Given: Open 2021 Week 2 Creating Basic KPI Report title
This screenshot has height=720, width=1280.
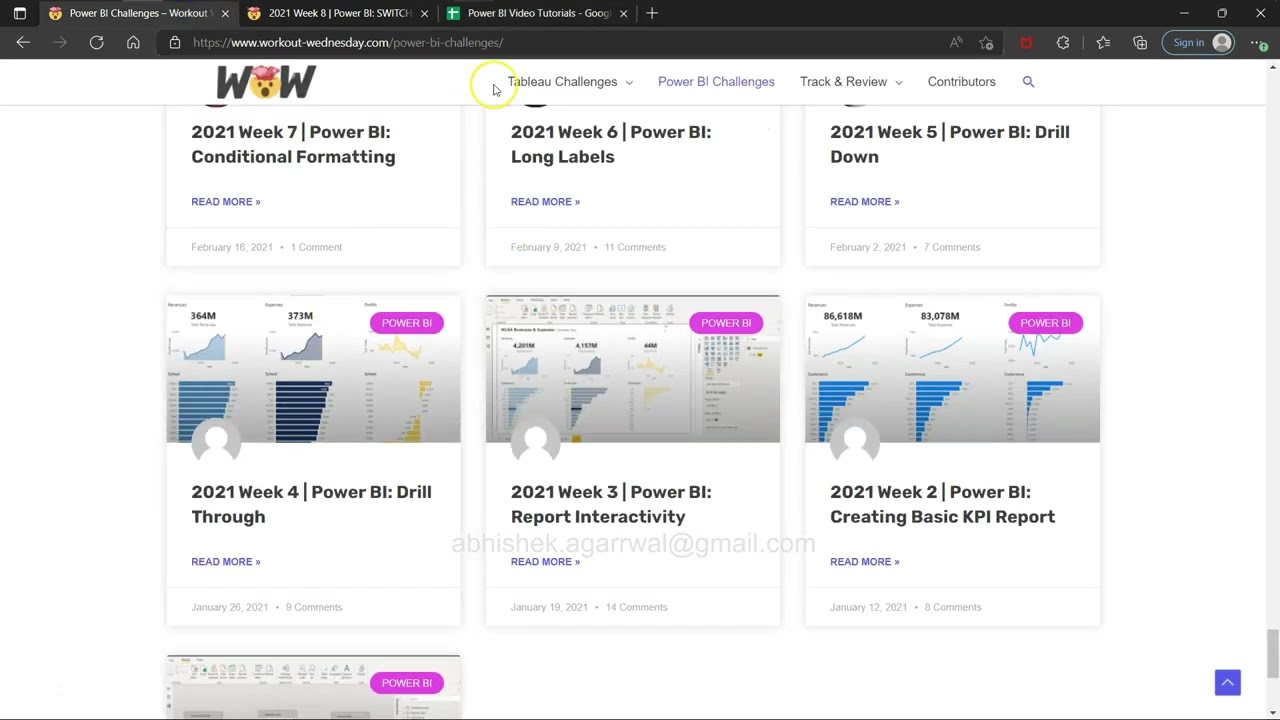Looking at the screenshot, I should tap(942, 504).
